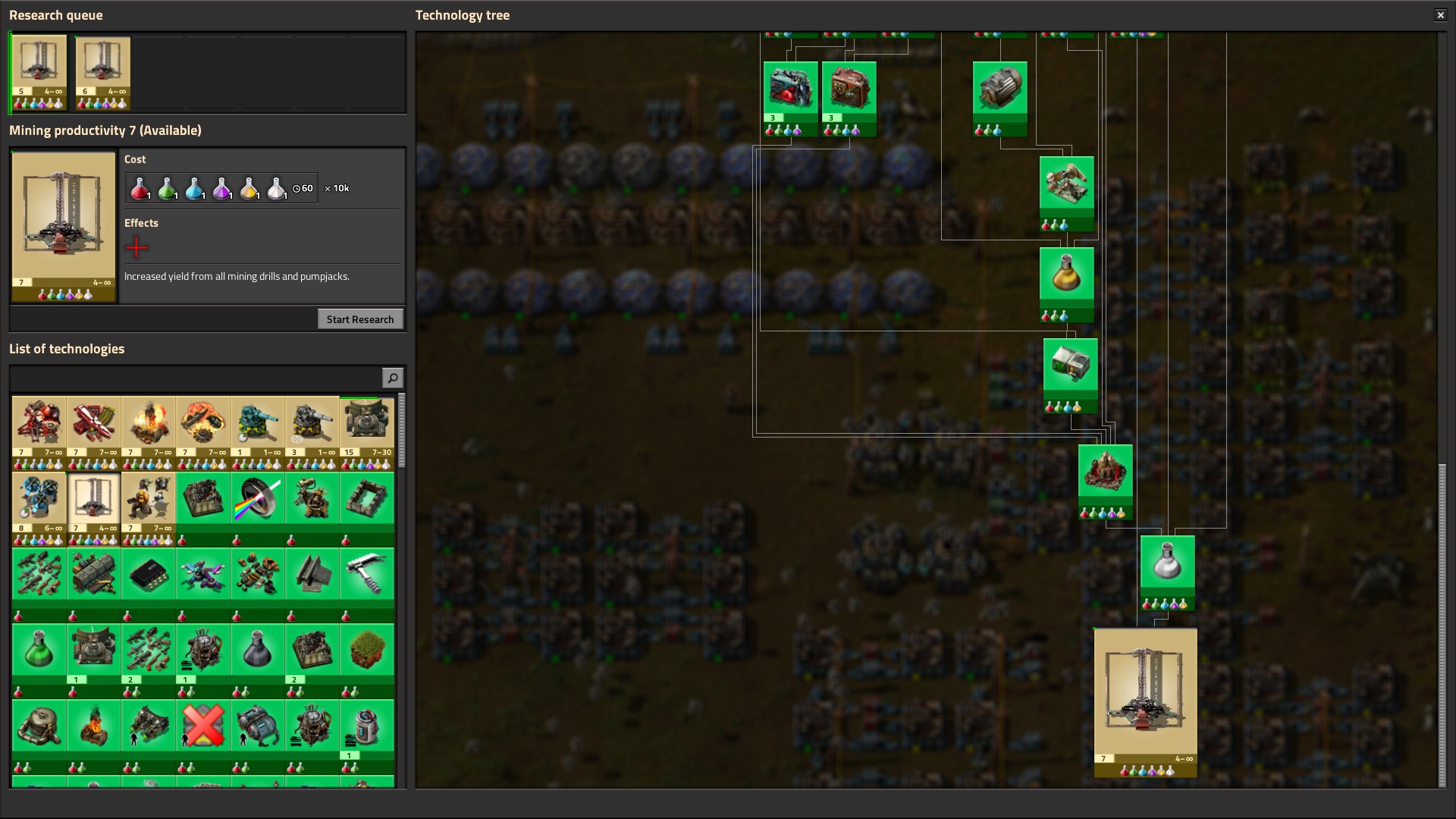
Task: Select the Logistics belt technology
Action: pos(94,584)
